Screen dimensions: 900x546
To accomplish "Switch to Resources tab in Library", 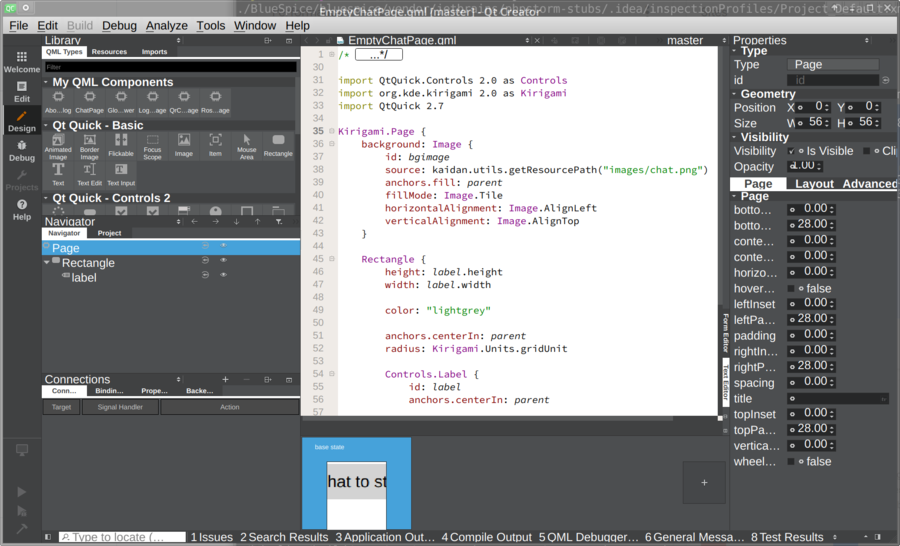I will point(109,52).
